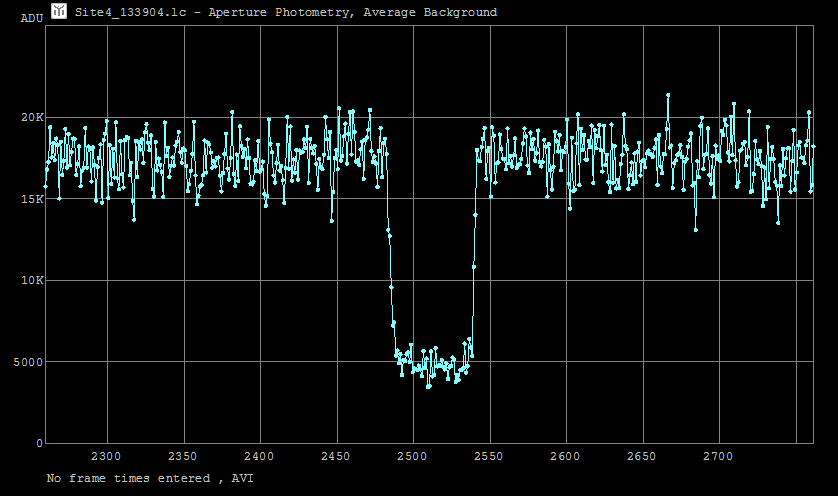Viewport: 838px width, 496px height.
Task: Click the 20K y-axis label
Action: 32,117
